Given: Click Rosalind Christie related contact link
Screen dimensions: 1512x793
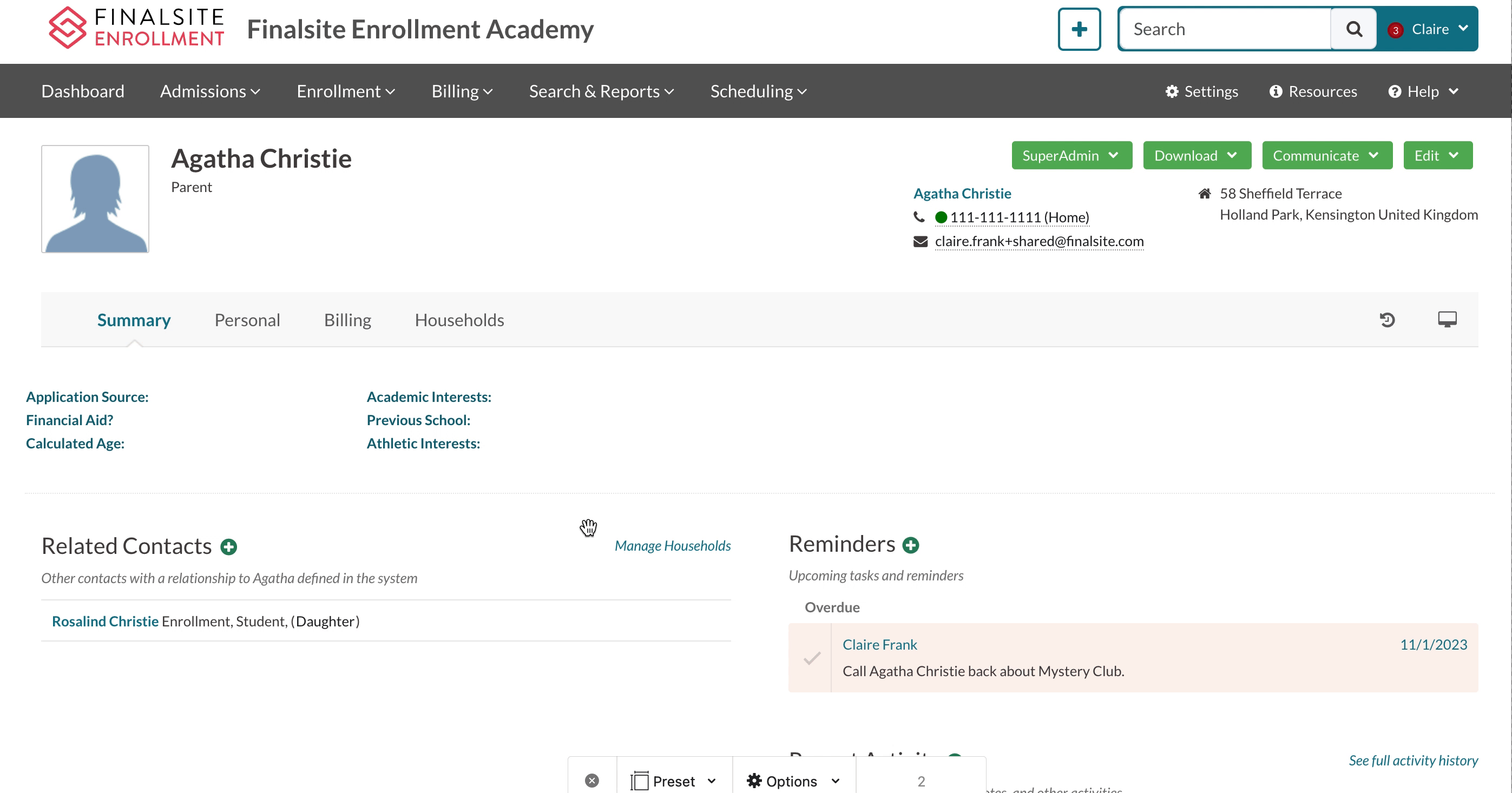Looking at the screenshot, I should (105, 621).
